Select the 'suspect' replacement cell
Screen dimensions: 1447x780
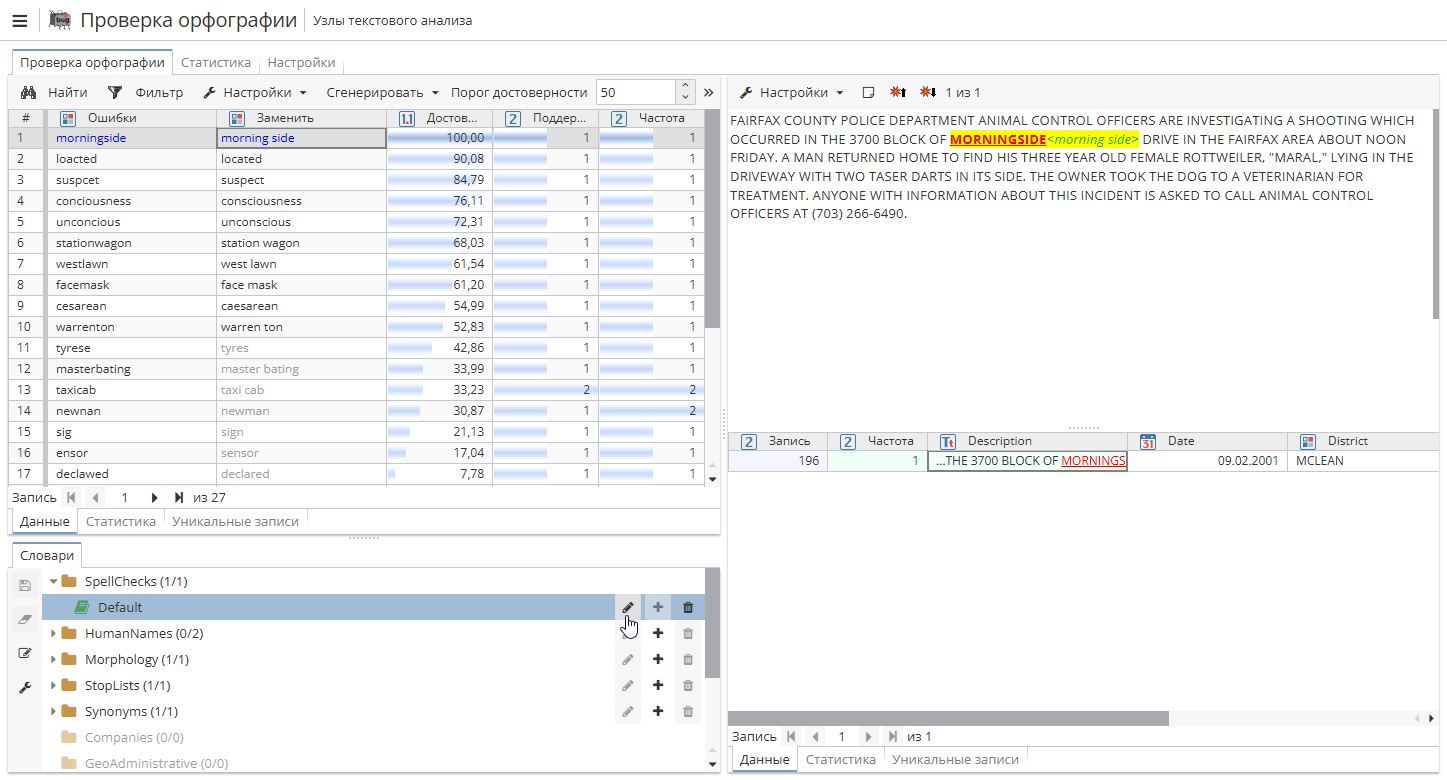click(x=302, y=180)
